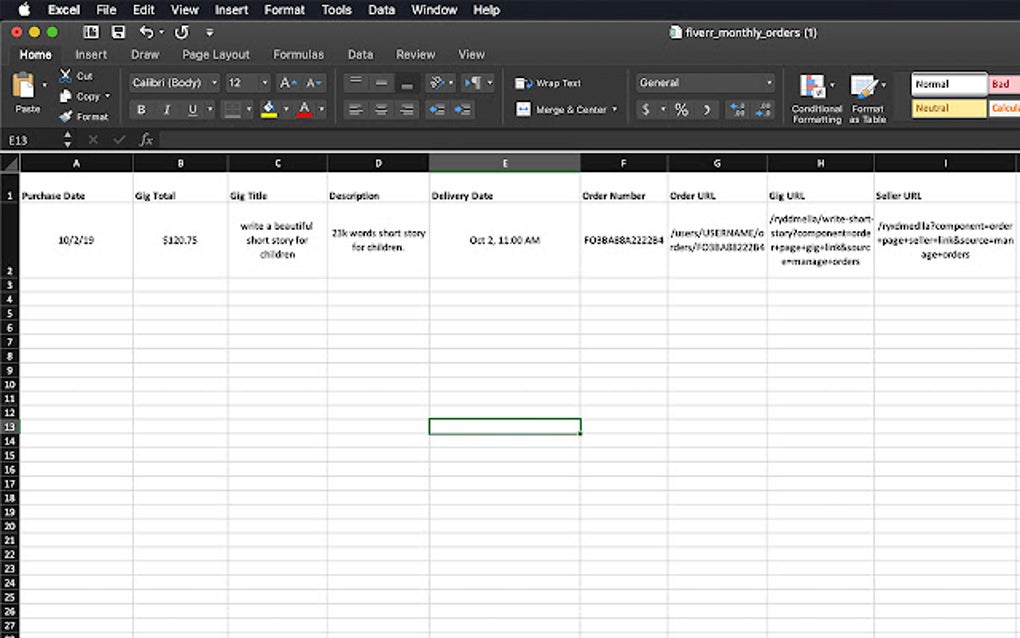Switch to the Page Layout tab
This screenshot has height=638, width=1020.
pos(215,55)
